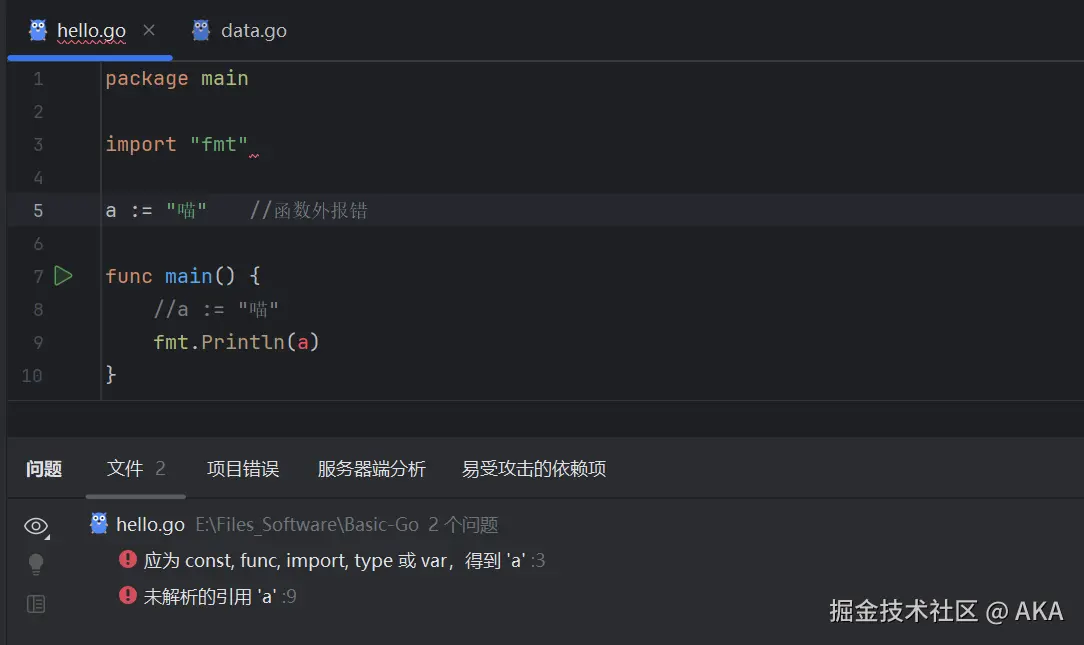Viewport: 1084px width, 645px height.
Task: Open the 文件 tab in Problems panel
Action: point(125,469)
